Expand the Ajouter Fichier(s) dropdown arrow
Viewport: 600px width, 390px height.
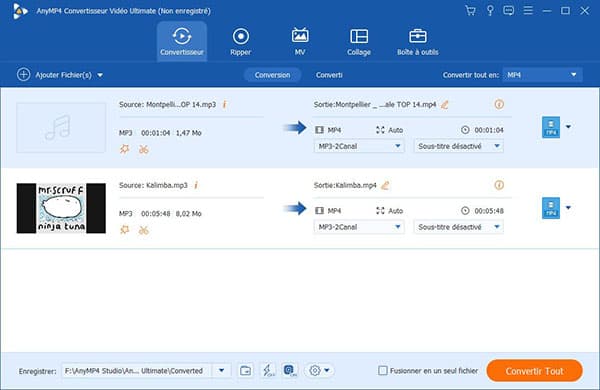pos(100,75)
